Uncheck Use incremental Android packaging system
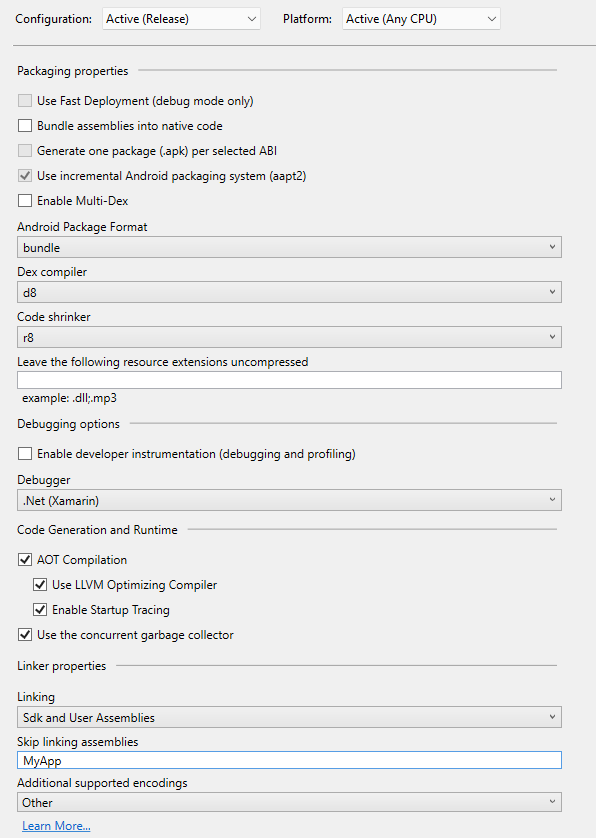596x838 pixels. (x=25, y=175)
